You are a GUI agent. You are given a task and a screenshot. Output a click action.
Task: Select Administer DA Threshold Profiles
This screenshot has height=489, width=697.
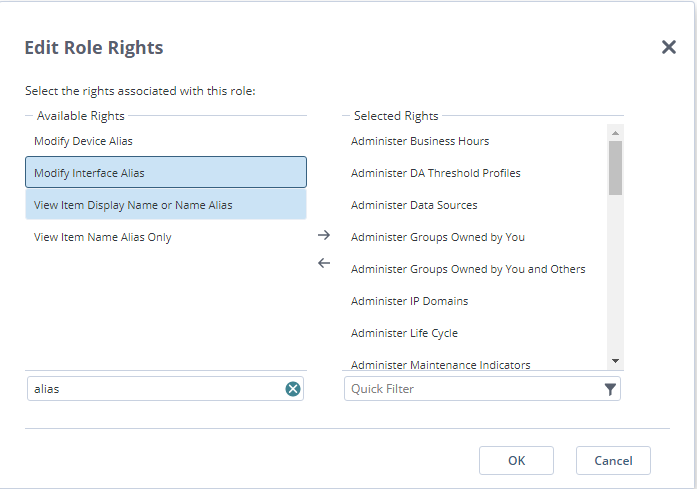point(435,173)
